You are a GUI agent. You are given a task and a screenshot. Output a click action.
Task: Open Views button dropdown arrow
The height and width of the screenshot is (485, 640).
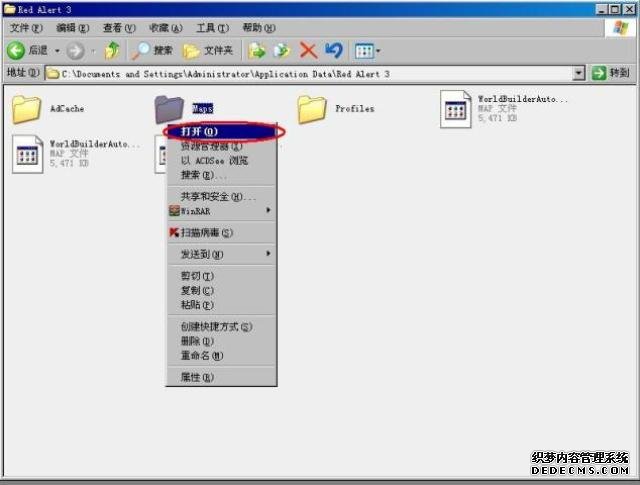(378, 51)
